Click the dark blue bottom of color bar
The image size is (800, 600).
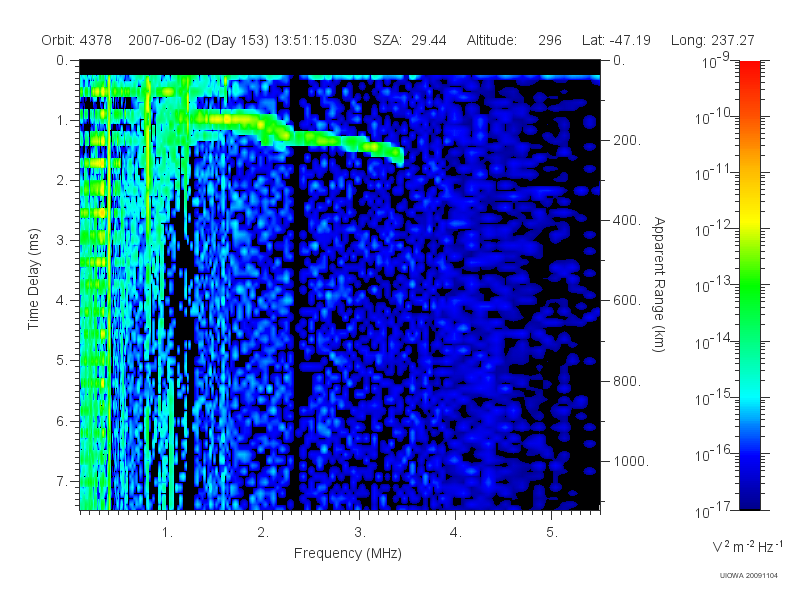(x=750, y=500)
